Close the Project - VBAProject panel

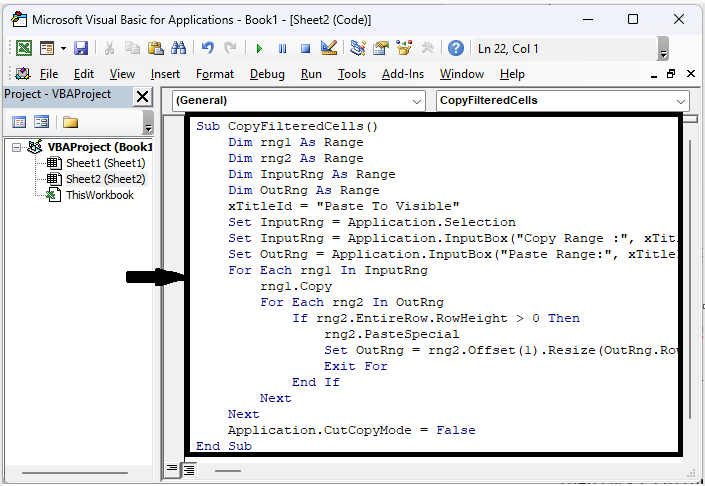coord(142,96)
